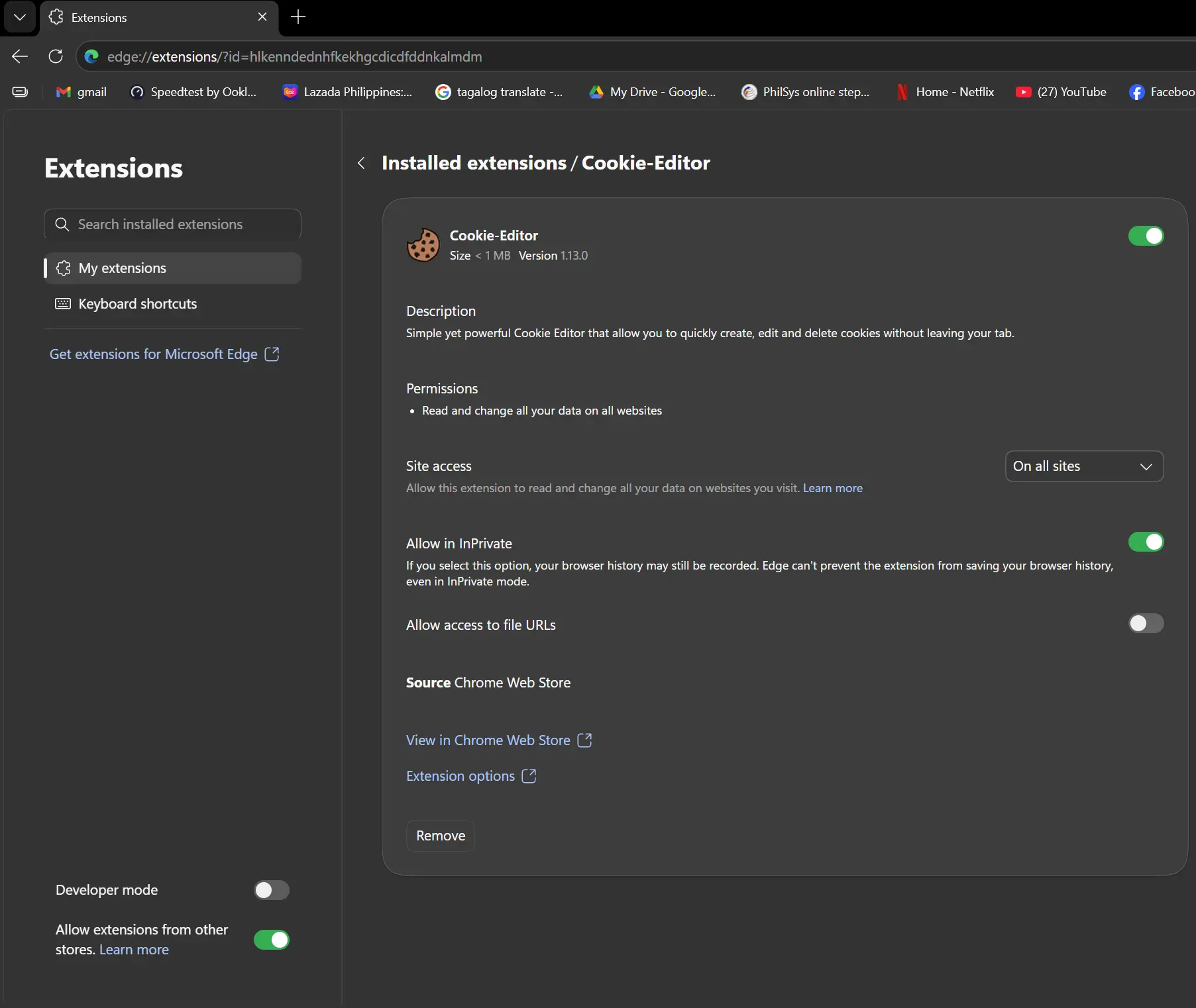Select My extensions in sidebar
The height and width of the screenshot is (1008, 1196).
click(172, 268)
